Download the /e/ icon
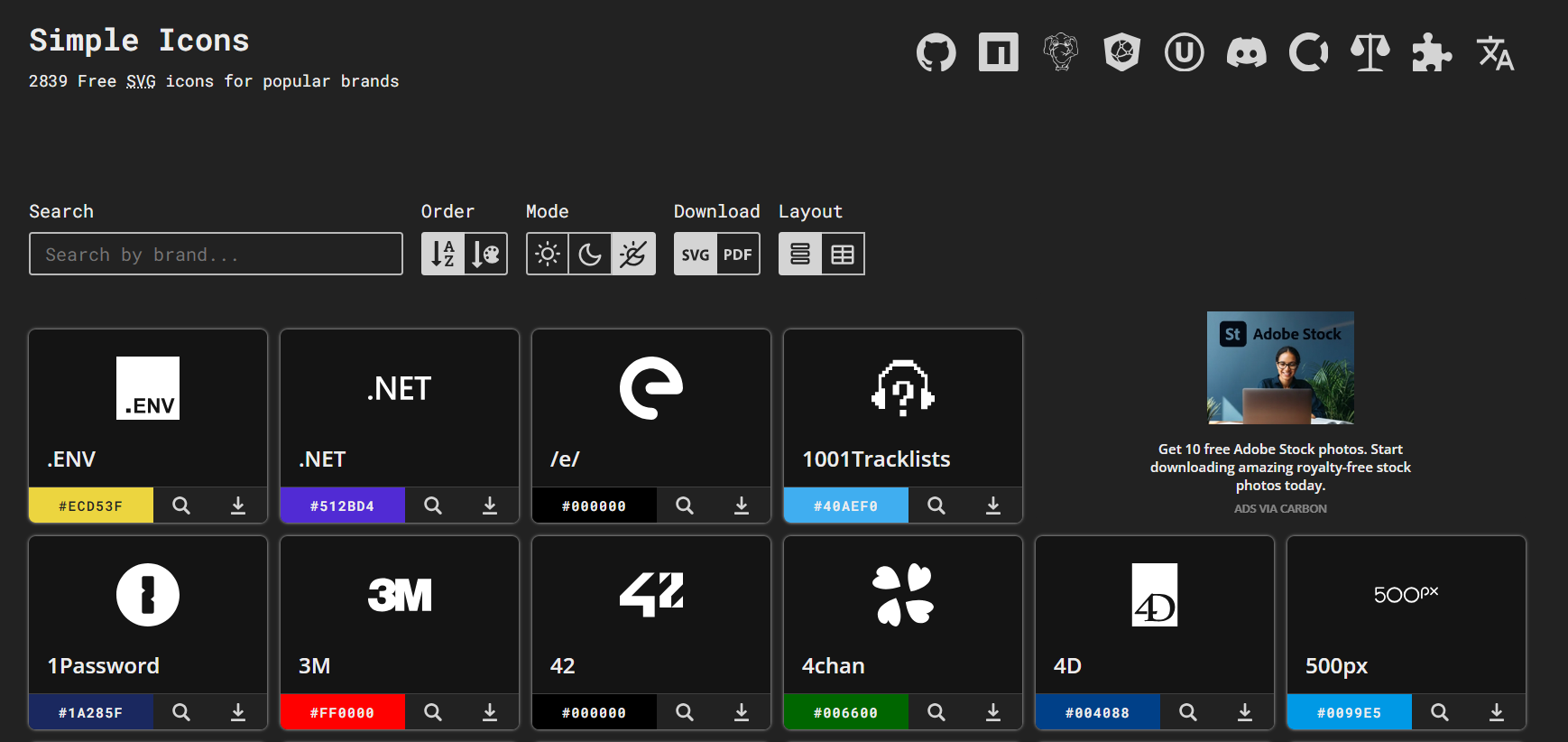The image size is (1568, 742). coord(742,505)
